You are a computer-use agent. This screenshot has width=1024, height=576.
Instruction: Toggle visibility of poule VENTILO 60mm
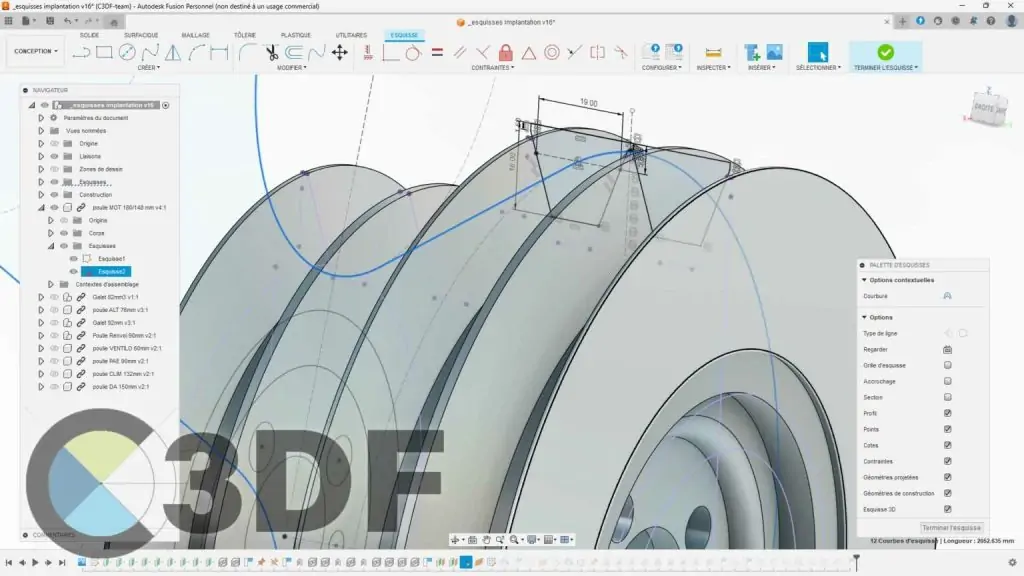tap(55, 348)
